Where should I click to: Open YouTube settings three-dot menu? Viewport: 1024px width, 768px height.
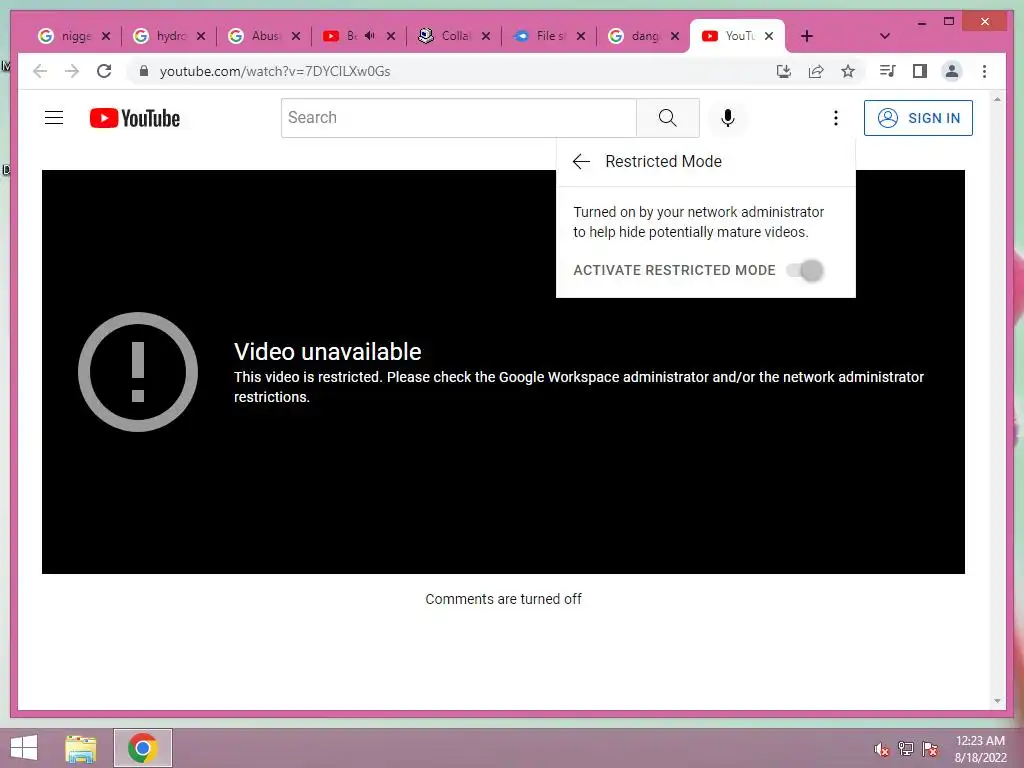[835, 118]
